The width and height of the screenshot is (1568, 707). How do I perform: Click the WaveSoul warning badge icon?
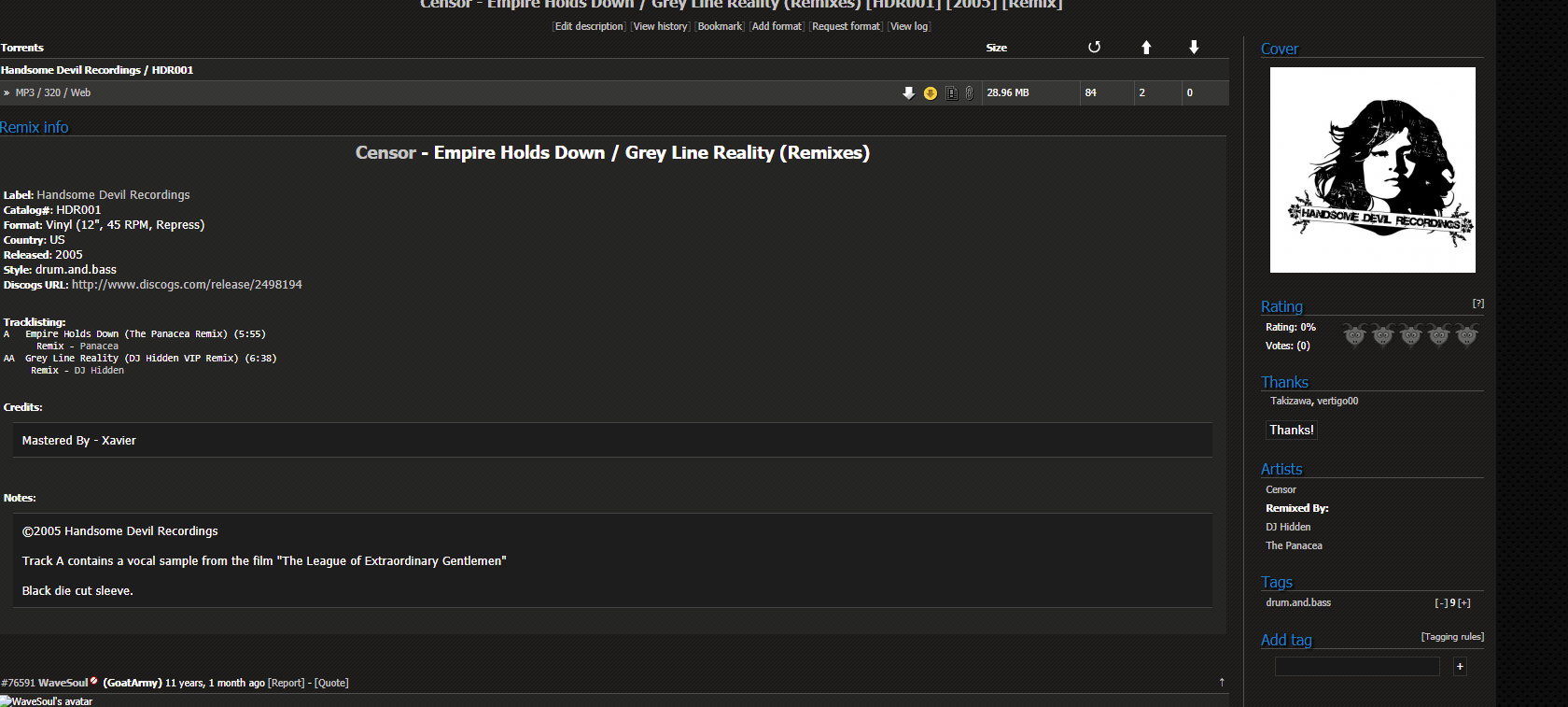tap(94, 681)
